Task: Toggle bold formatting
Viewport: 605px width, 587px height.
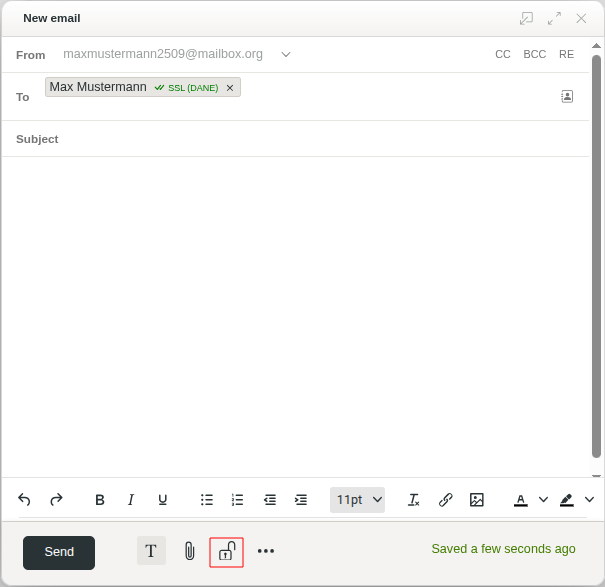Action: click(x=100, y=500)
